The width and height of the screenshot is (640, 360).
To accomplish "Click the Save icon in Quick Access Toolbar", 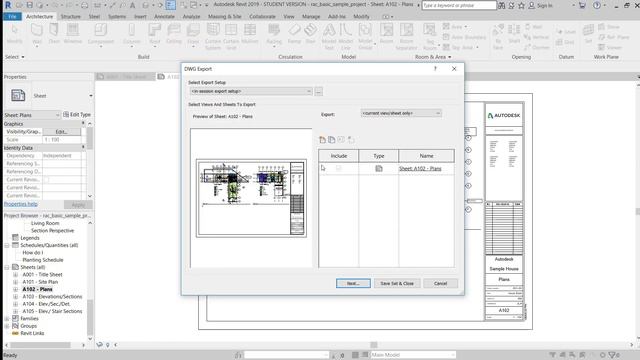I will (29, 5).
